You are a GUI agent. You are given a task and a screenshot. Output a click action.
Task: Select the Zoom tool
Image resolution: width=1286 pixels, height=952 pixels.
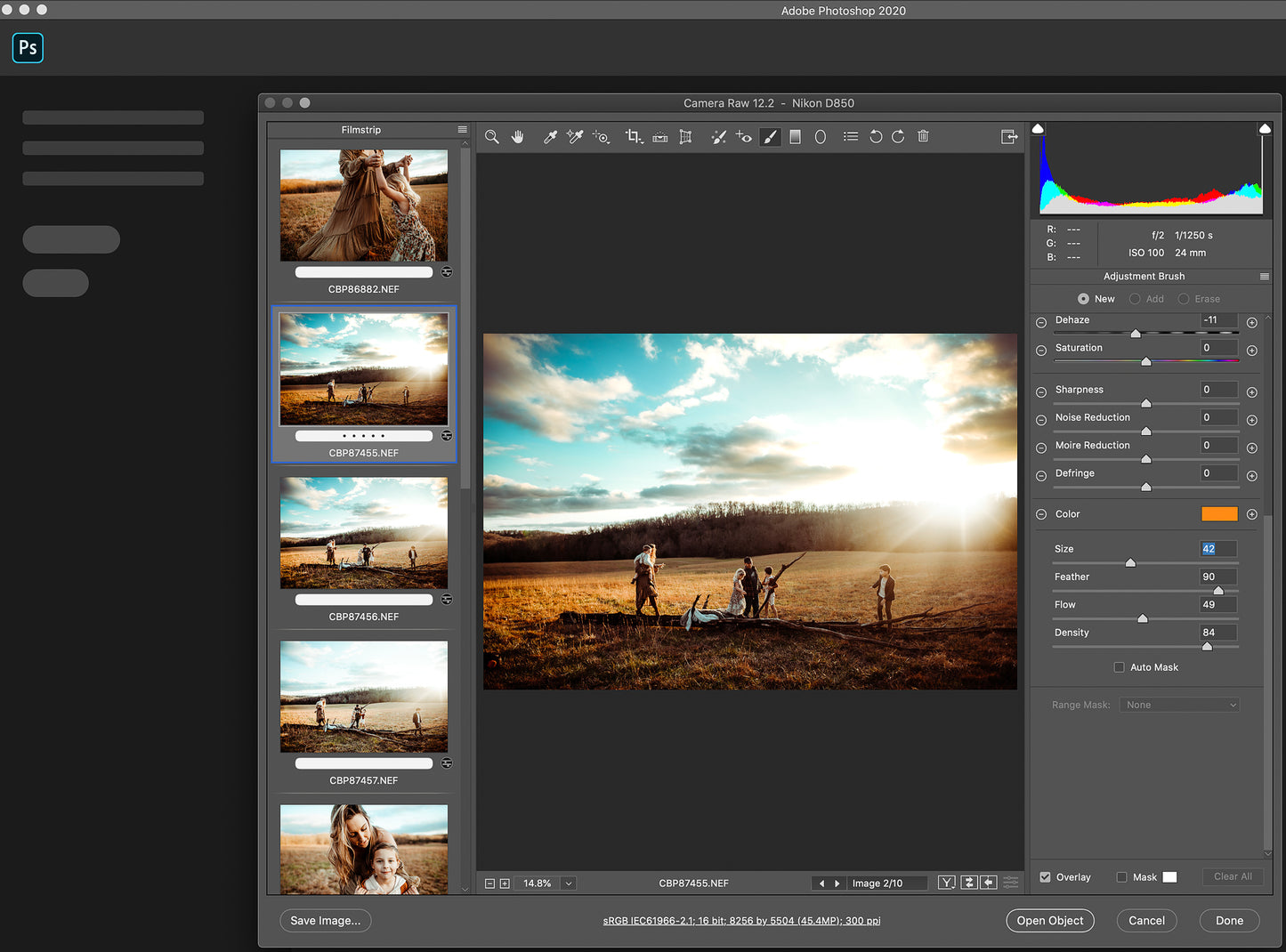[x=492, y=136]
